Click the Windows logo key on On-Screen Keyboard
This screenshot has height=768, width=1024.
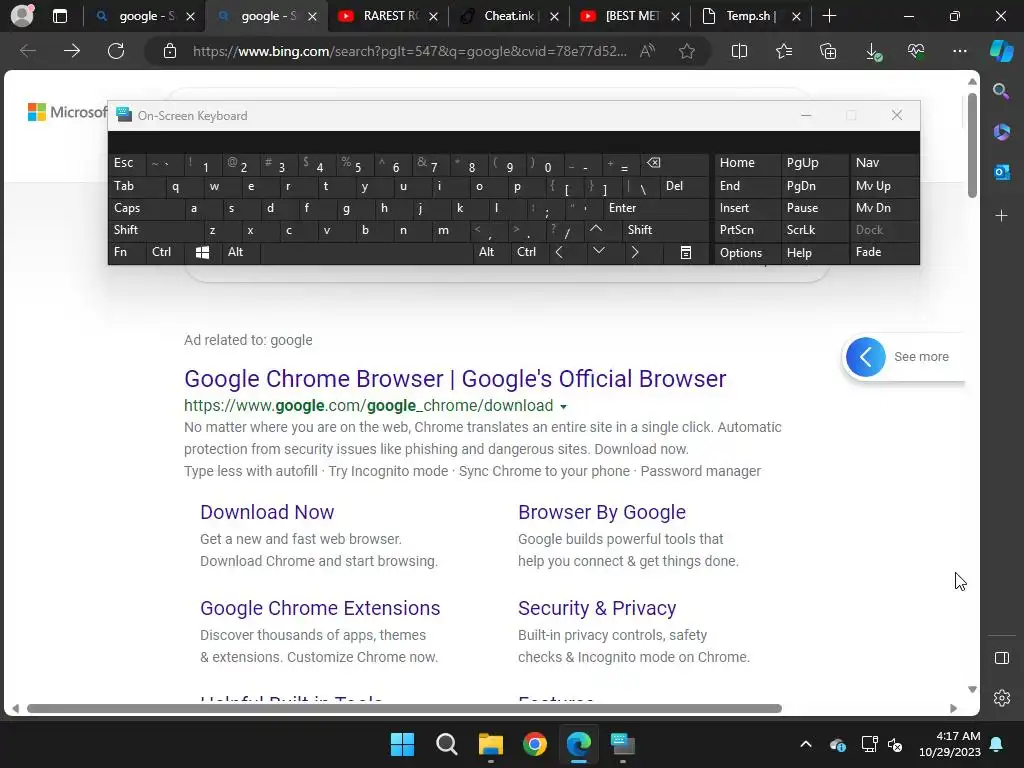click(x=202, y=253)
